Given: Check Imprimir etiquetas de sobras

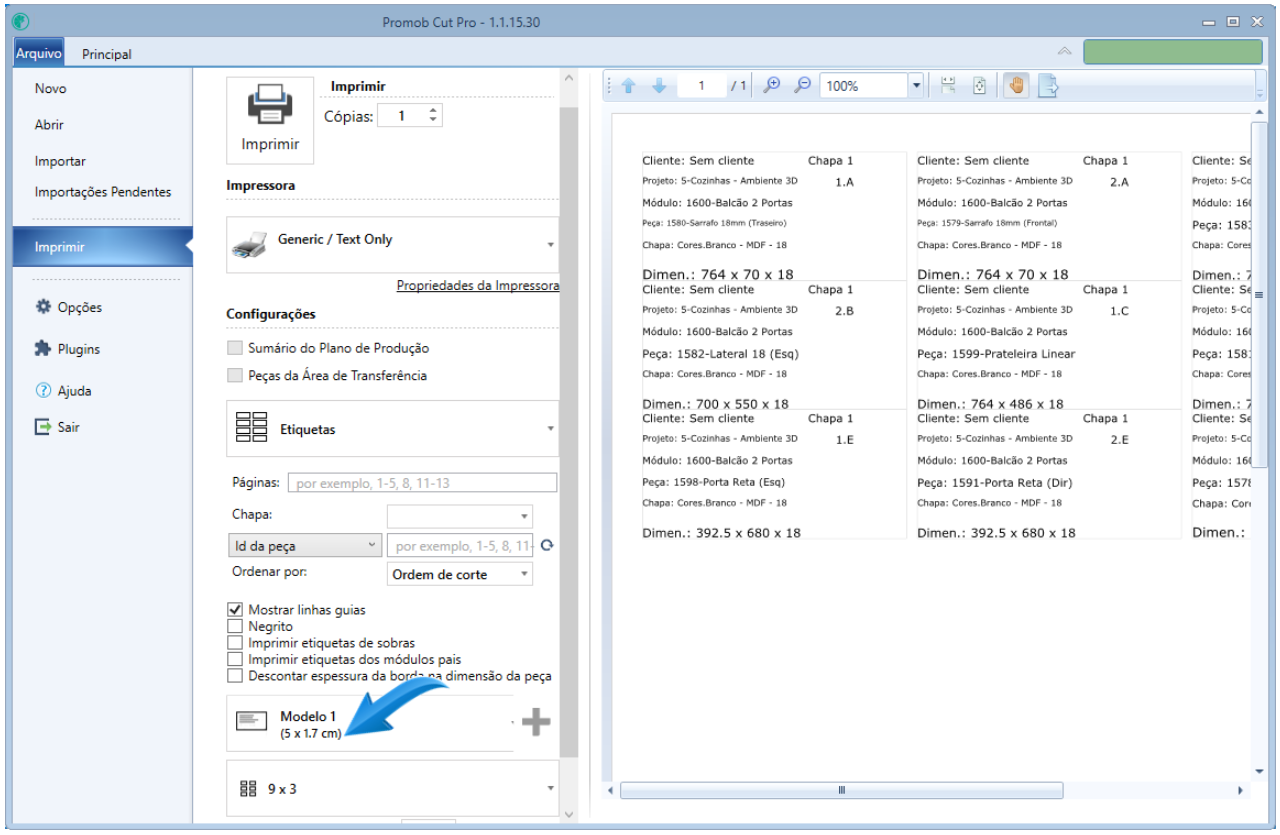Looking at the screenshot, I should tap(235, 643).
